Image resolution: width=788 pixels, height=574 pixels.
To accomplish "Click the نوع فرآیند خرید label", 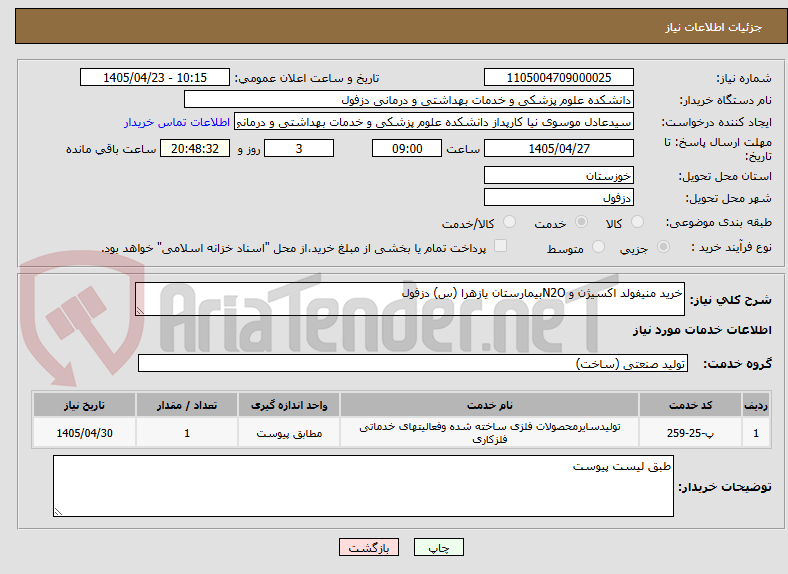I will [x=731, y=247].
